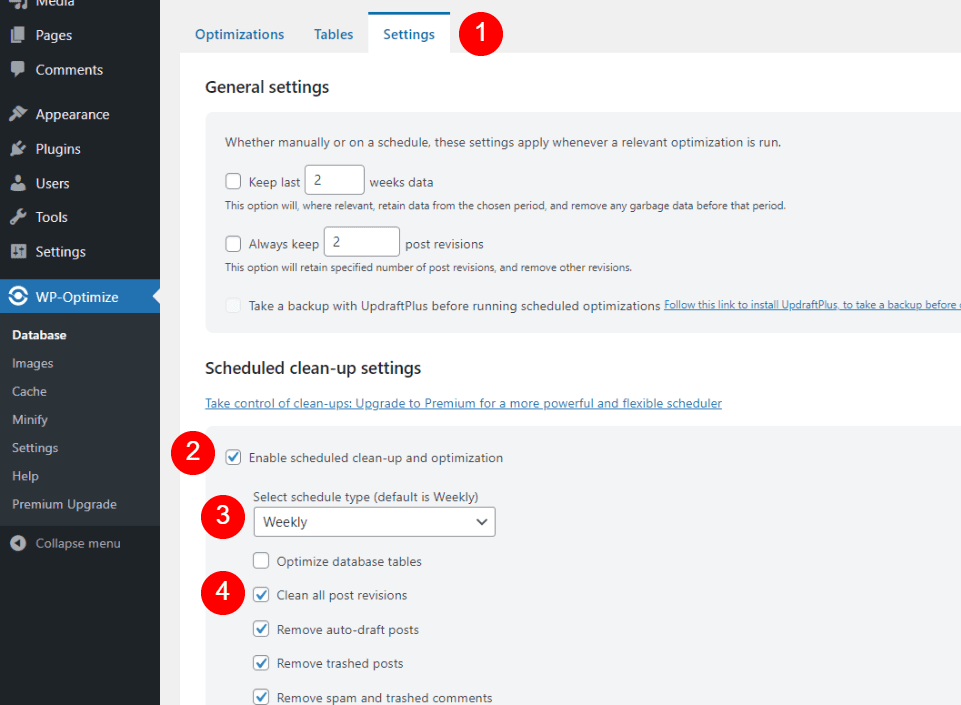
Task: Untick Clean all post revisions
Action: point(261,595)
